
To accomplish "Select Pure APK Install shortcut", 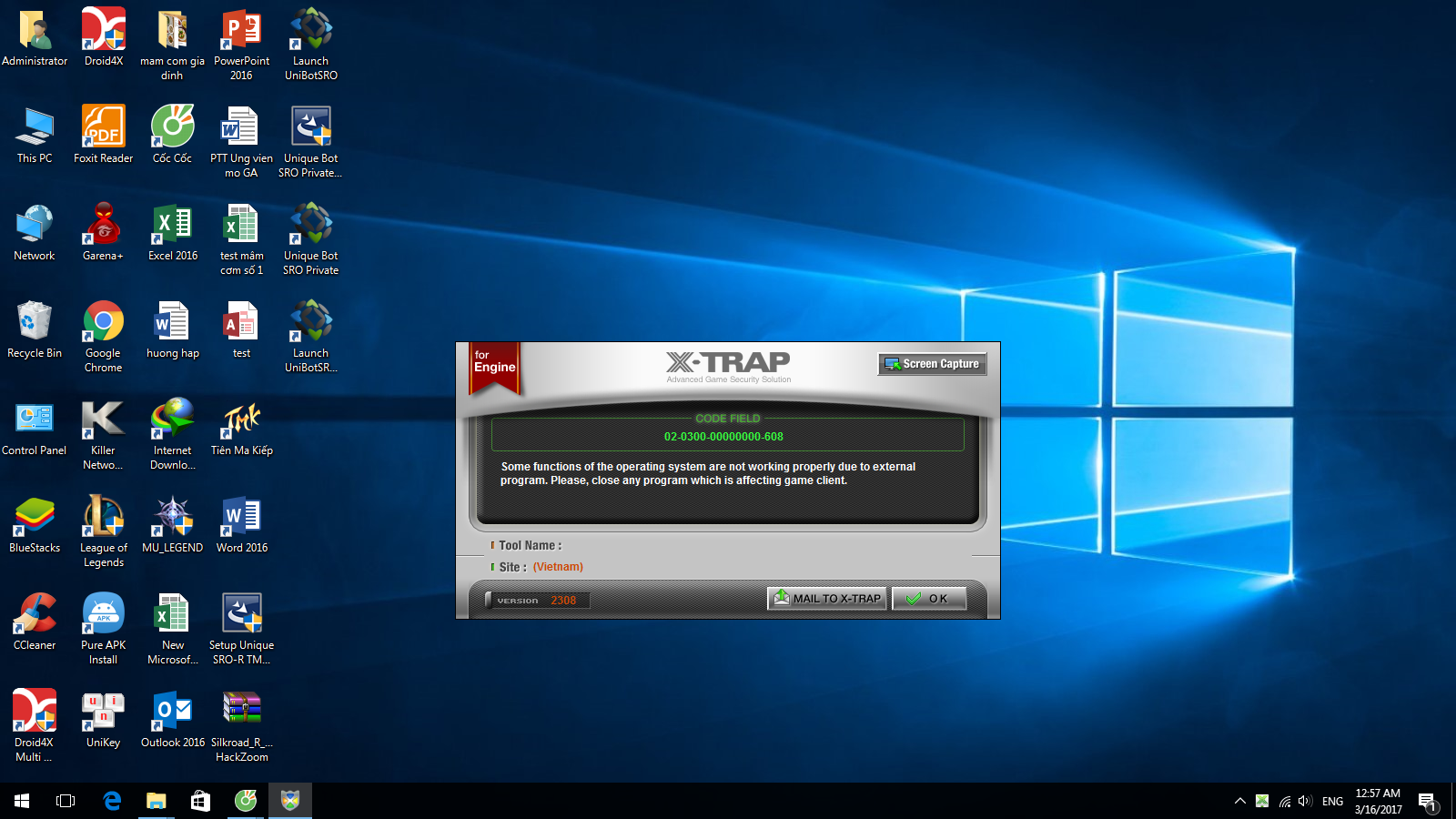I will point(104,630).
